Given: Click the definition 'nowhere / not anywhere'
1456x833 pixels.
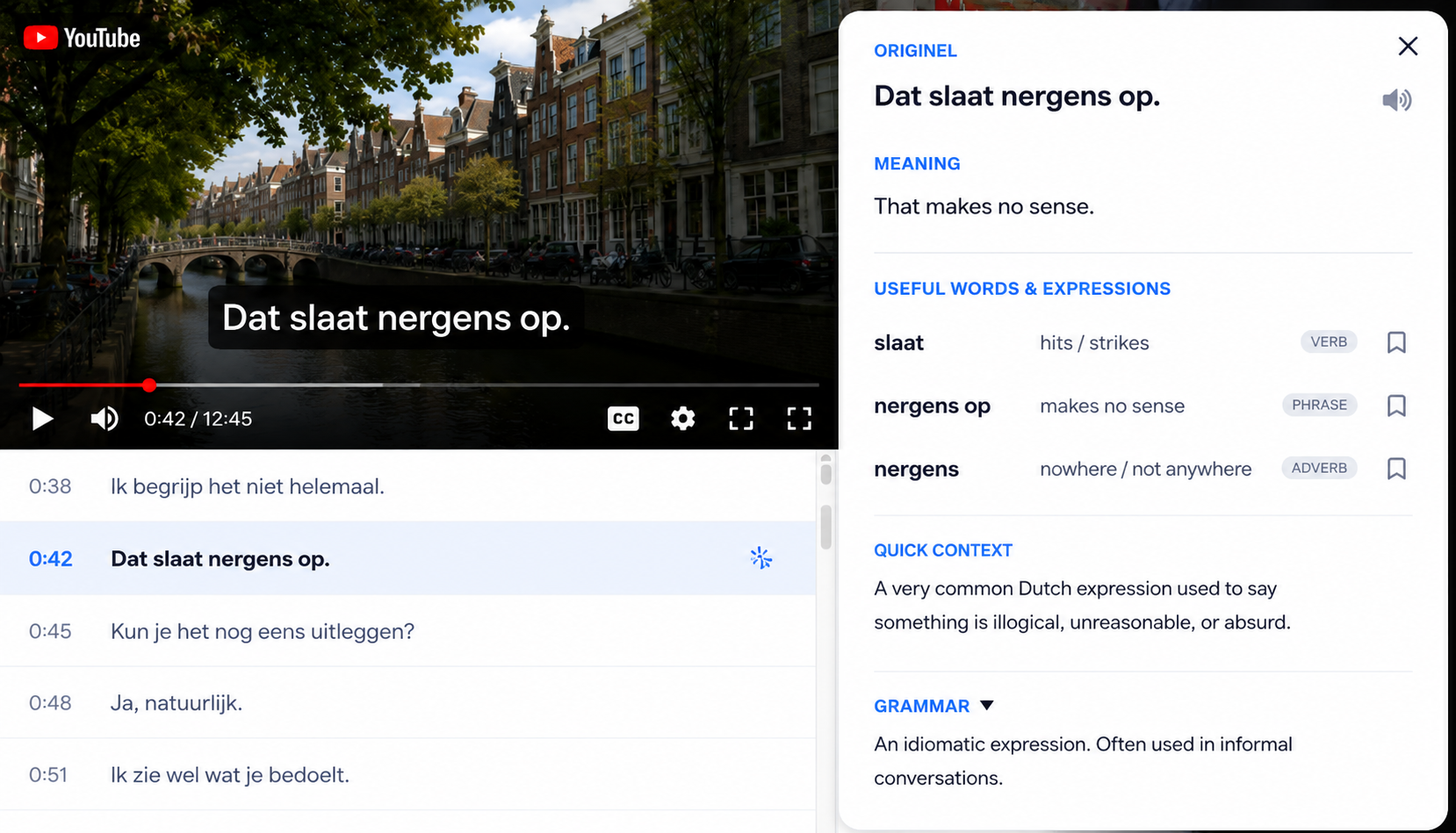Looking at the screenshot, I should point(1145,469).
